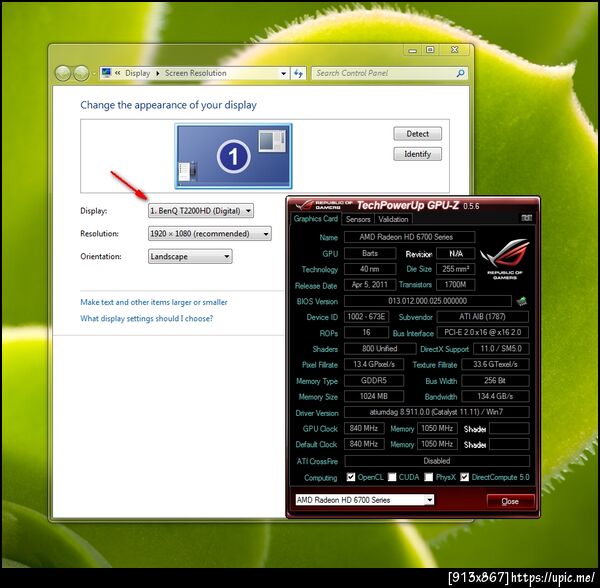600x588 pixels.
Task: Click the Revision value N/A
Action: [456, 253]
